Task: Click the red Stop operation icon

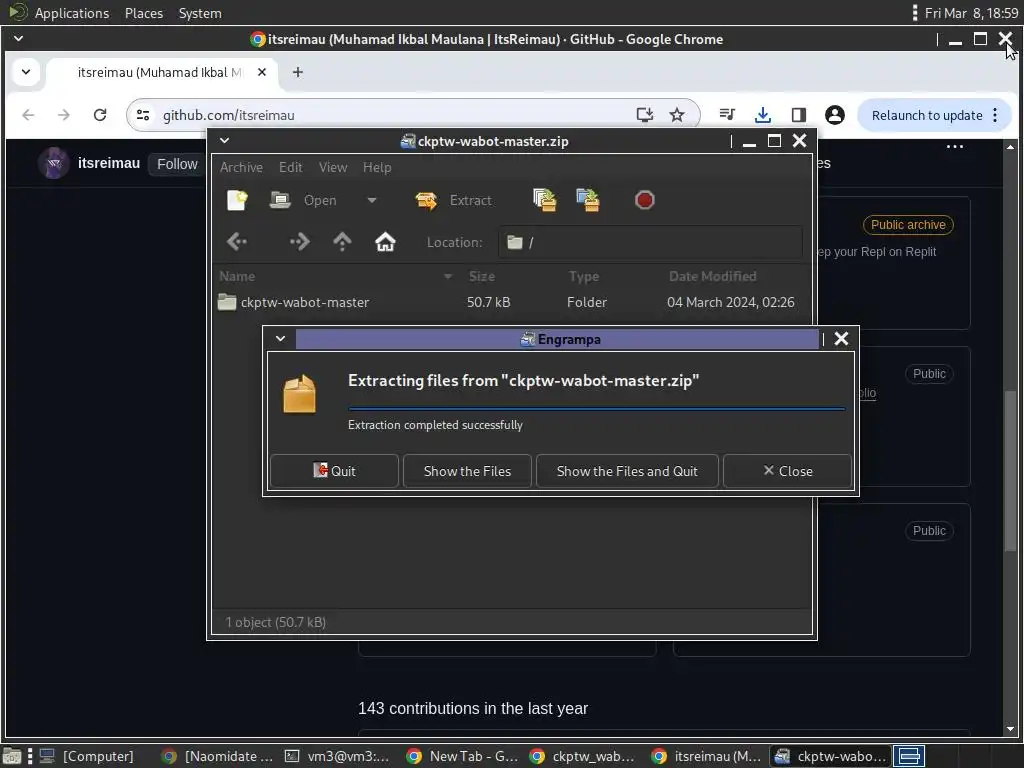Action: (644, 200)
